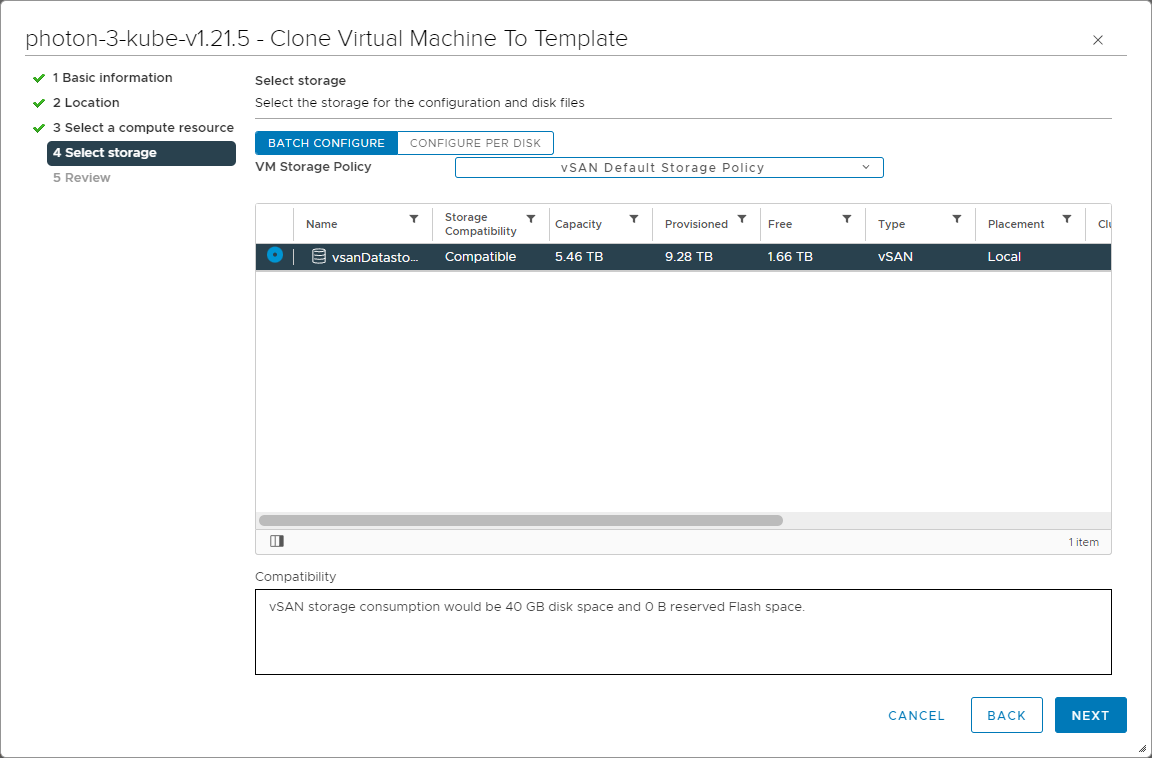This screenshot has width=1152, height=758.
Task: Click the 5 Review step label
Action: 82,178
